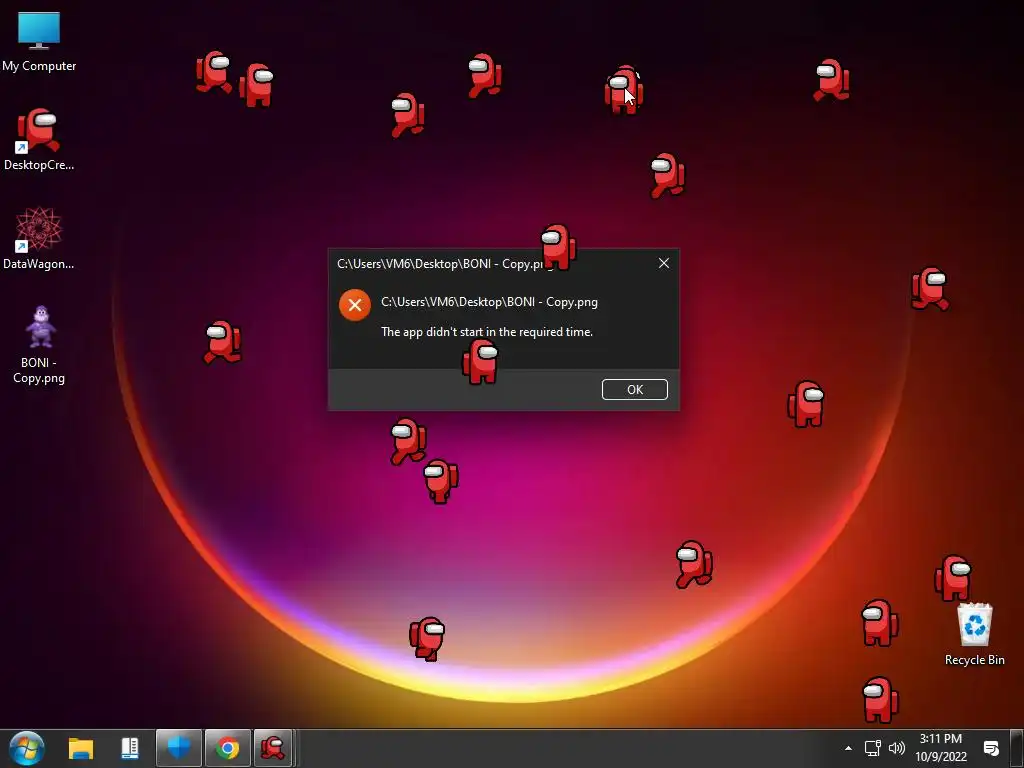Select the DesktopCre... crewmate shortcut icon
1024x768 pixels.
click(39, 139)
